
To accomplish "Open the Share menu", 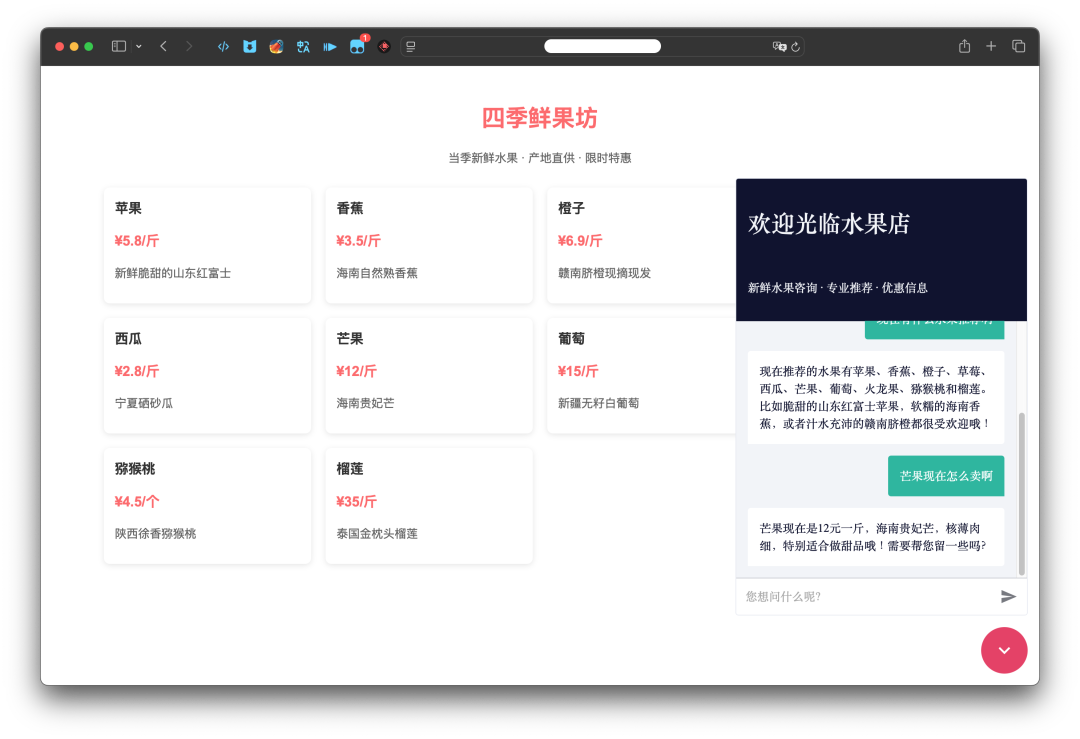I will [964, 46].
